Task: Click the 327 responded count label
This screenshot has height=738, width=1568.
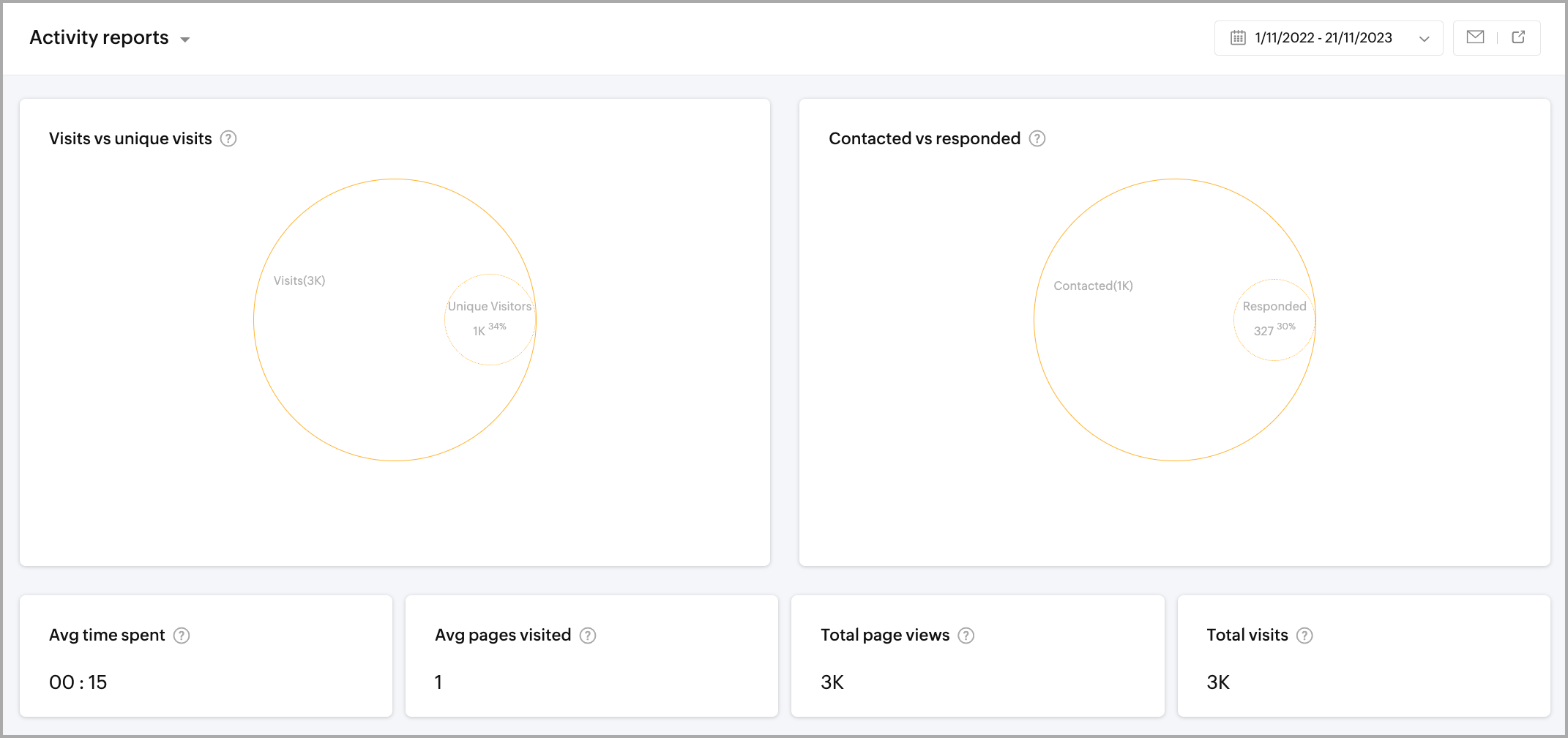Action: coord(1263,331)
